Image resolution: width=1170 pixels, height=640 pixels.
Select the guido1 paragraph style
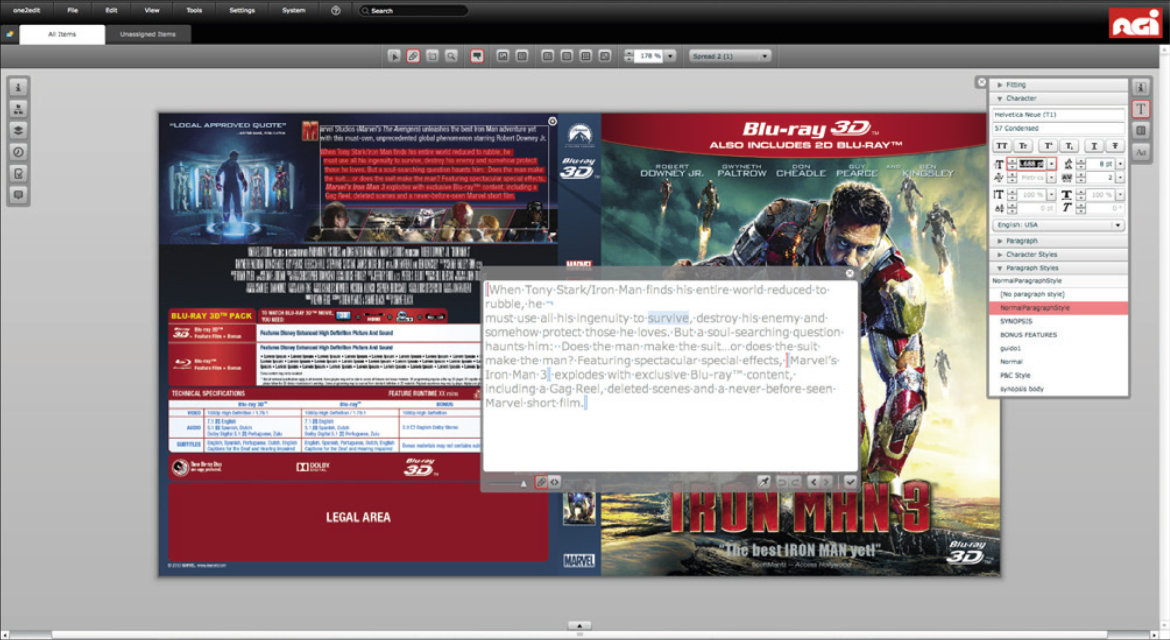tap(1058, 348)
